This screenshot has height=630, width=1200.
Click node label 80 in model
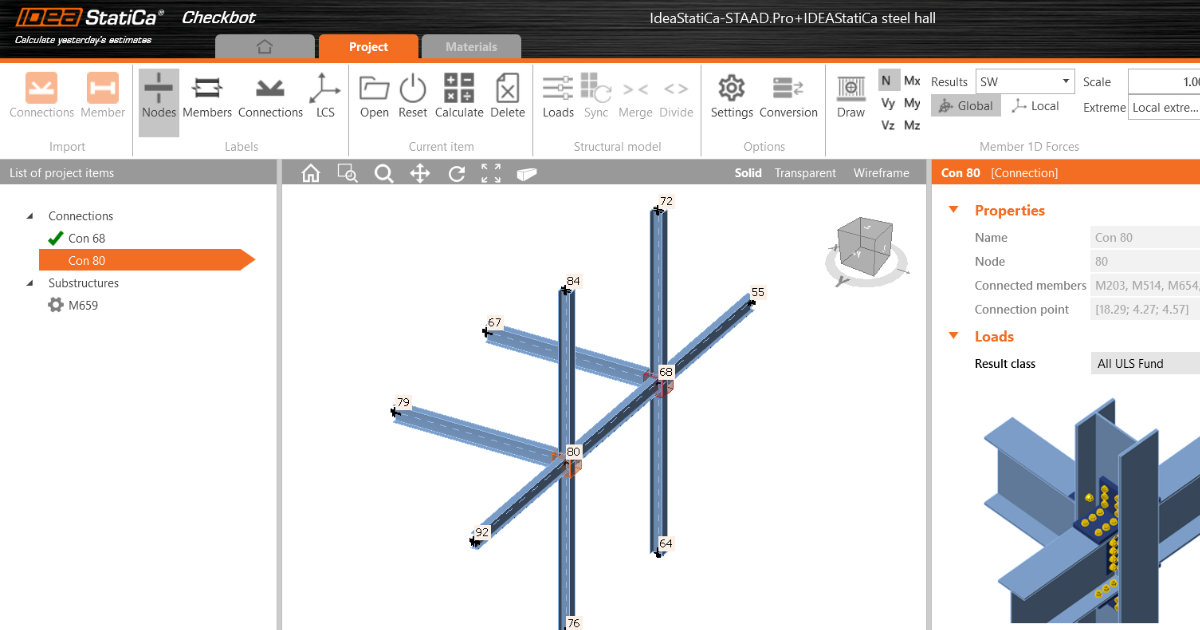[x=573, y=452]
